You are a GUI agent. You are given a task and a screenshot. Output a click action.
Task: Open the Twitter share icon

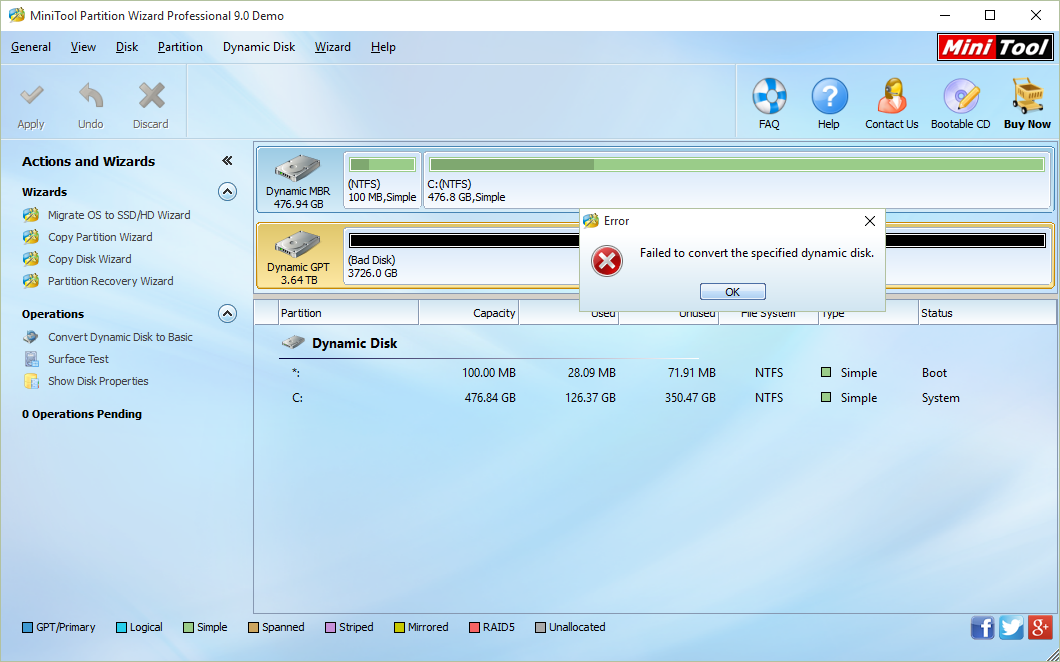[1011, 628]
